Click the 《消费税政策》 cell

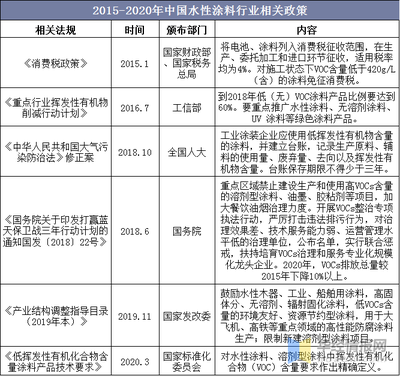point(56,63)
